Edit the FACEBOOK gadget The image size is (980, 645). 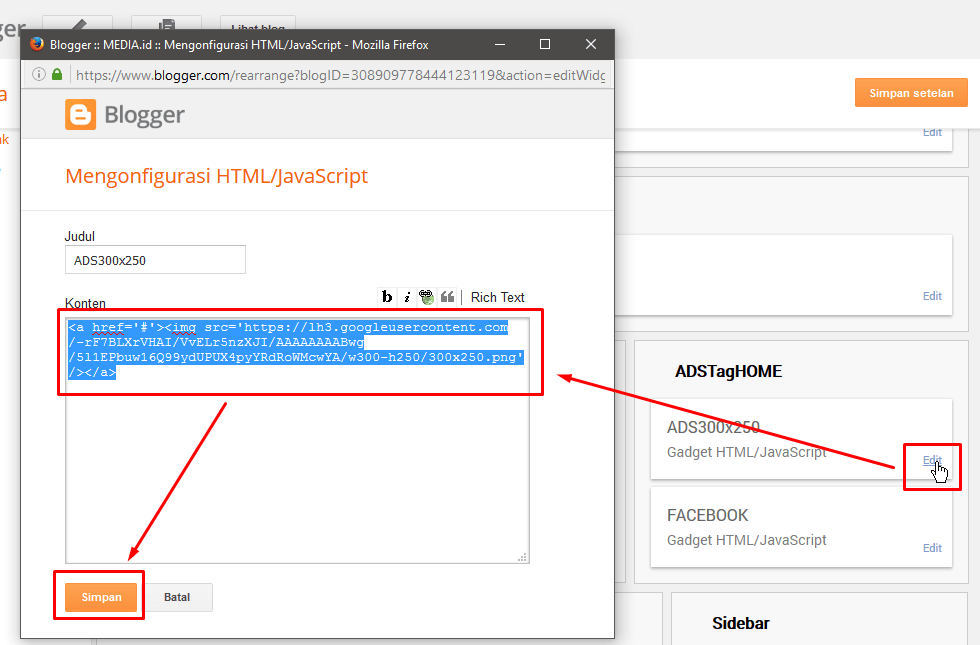pyautogui.click(x=932, y=548)
